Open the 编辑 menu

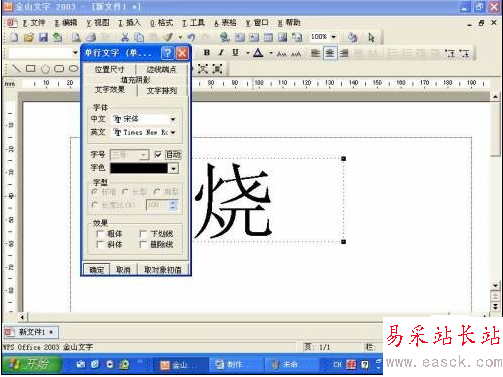coord(66,23)
